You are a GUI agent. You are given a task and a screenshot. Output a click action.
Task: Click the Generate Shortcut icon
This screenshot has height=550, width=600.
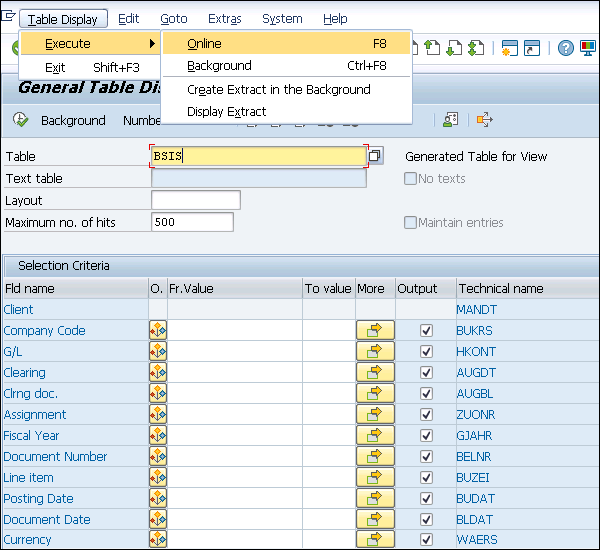(532, 48)
